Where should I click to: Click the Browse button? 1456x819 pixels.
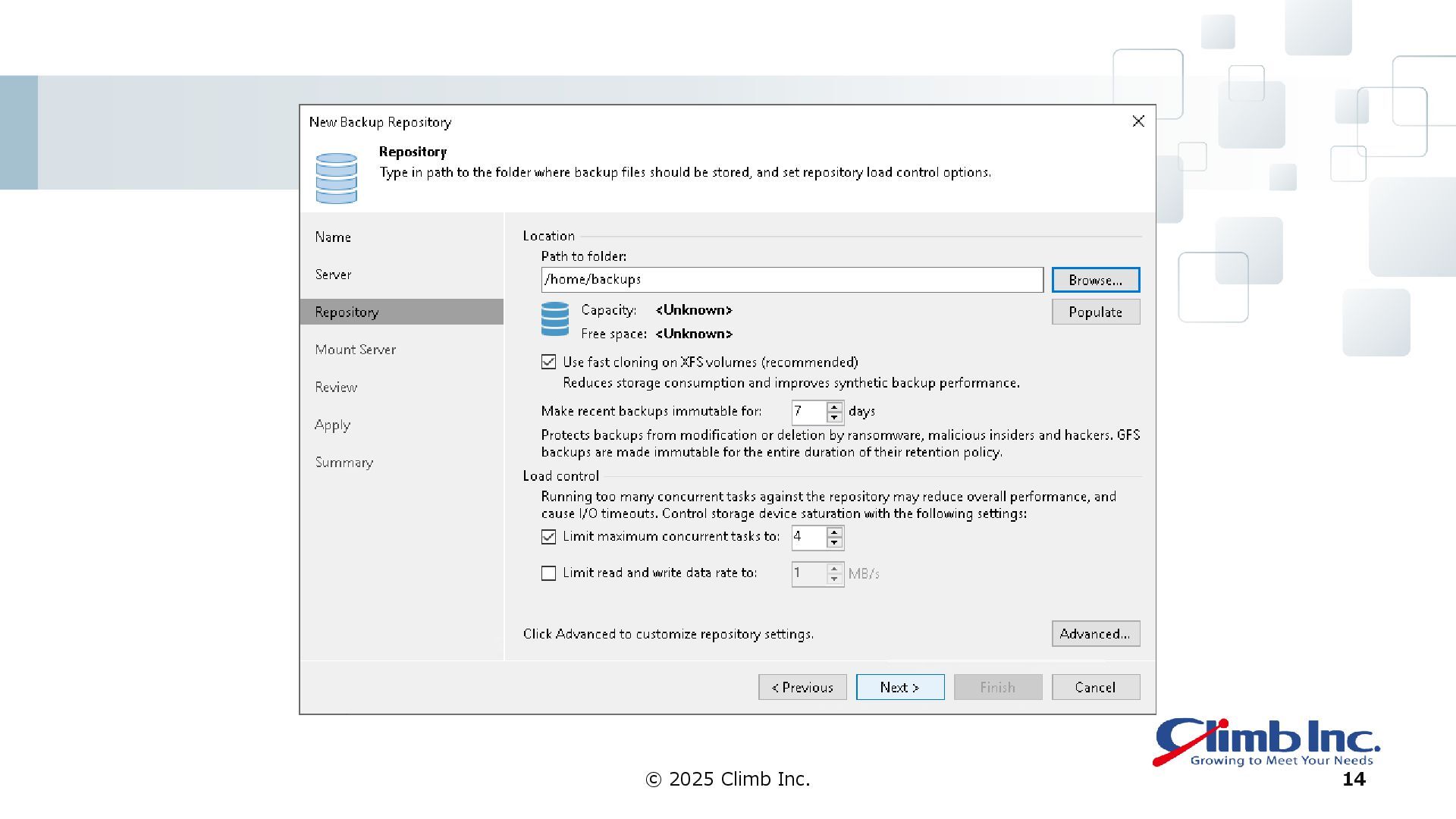coord(1095,280)
